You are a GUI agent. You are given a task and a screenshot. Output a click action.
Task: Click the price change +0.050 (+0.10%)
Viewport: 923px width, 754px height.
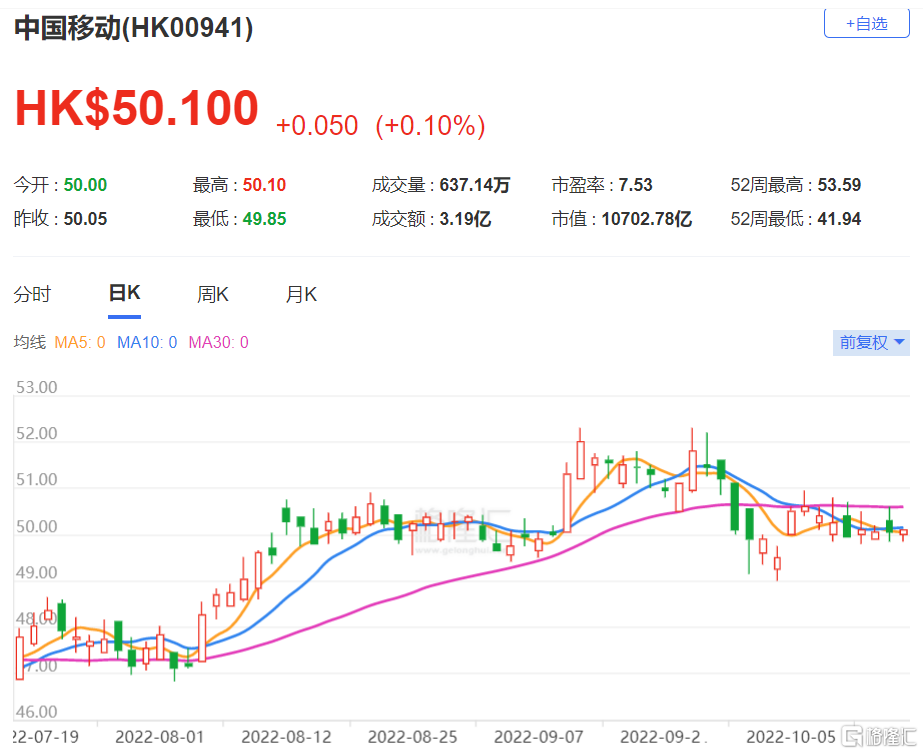tap(380, 125)
